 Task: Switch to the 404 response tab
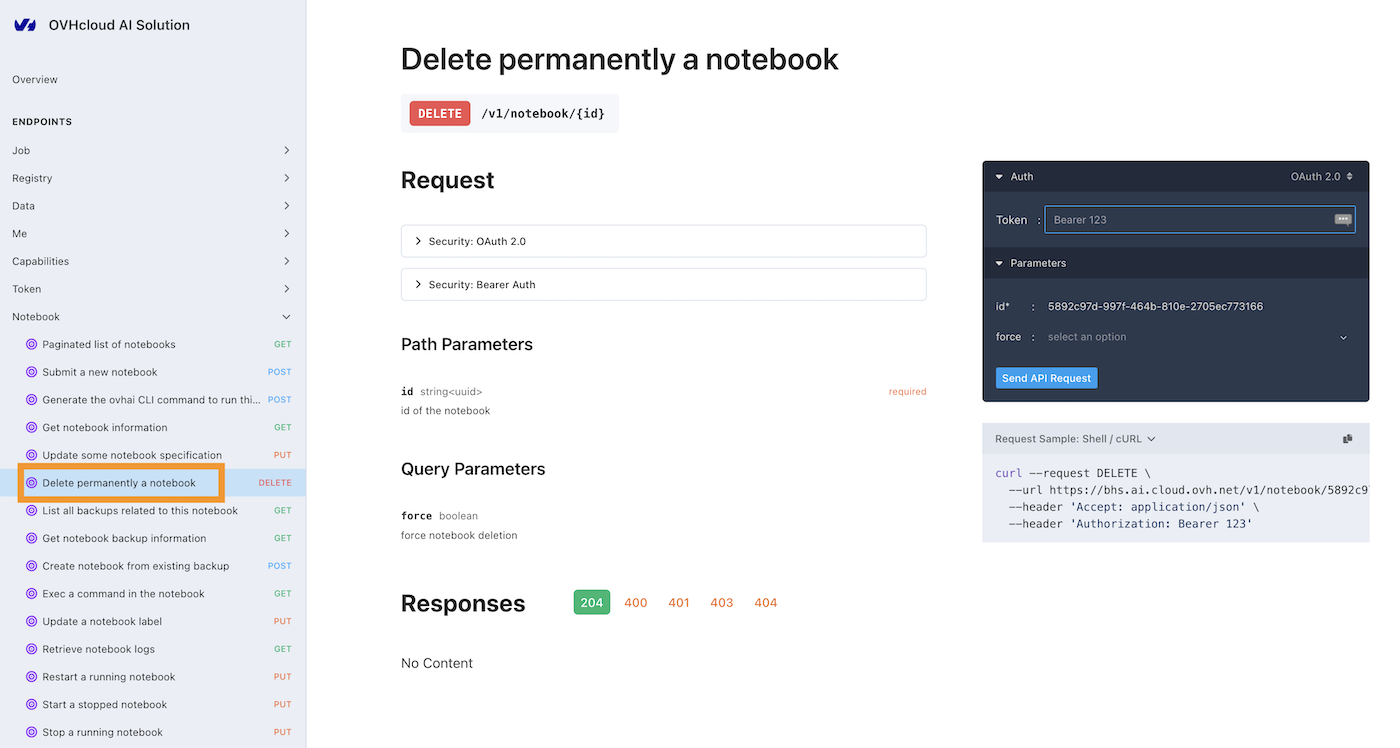tap(765, 603)
